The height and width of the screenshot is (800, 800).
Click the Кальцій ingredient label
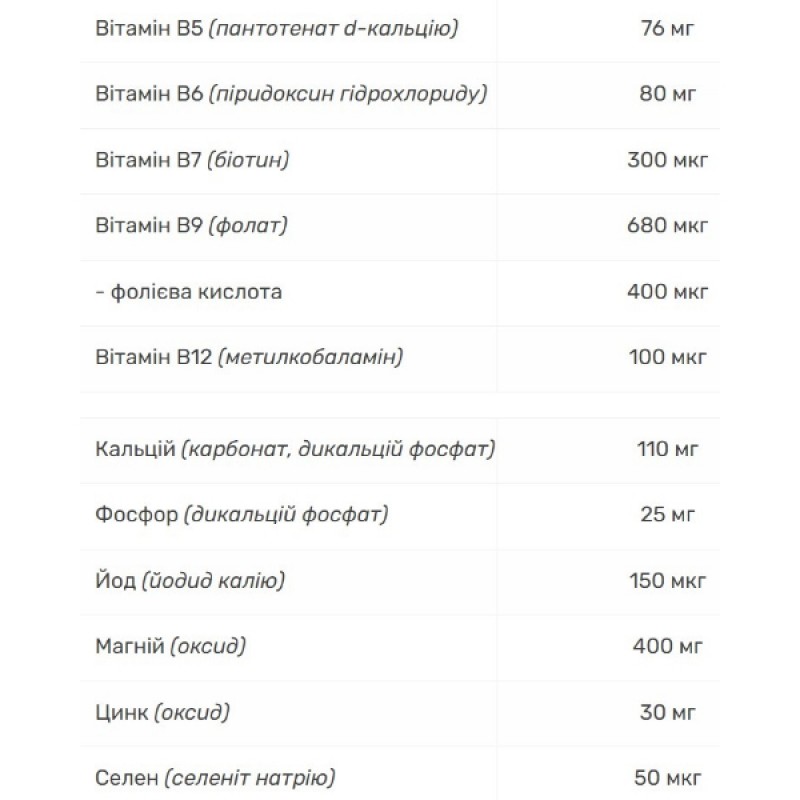(295, 449)
